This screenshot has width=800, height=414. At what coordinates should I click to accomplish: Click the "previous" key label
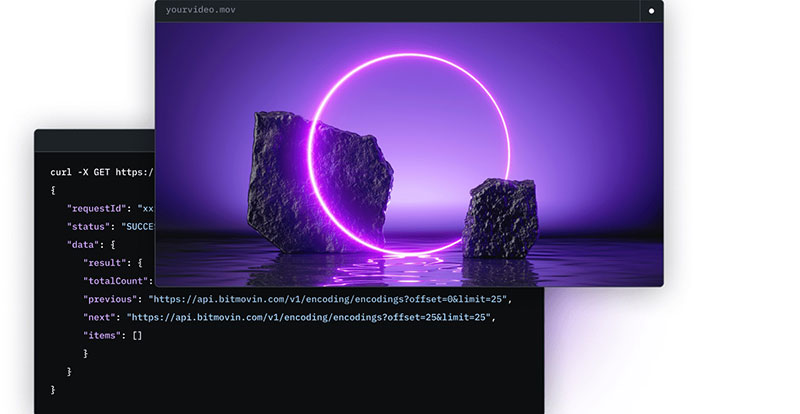click(111, 299)
